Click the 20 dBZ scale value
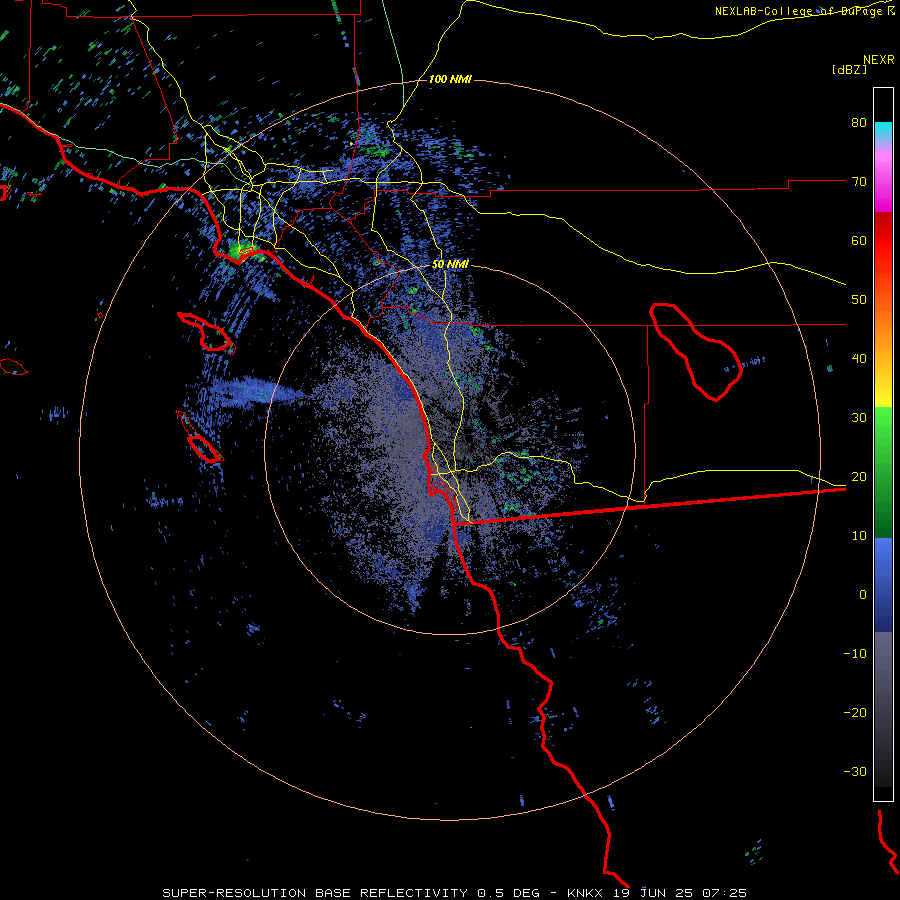The image size is (900, 900). 859,477
